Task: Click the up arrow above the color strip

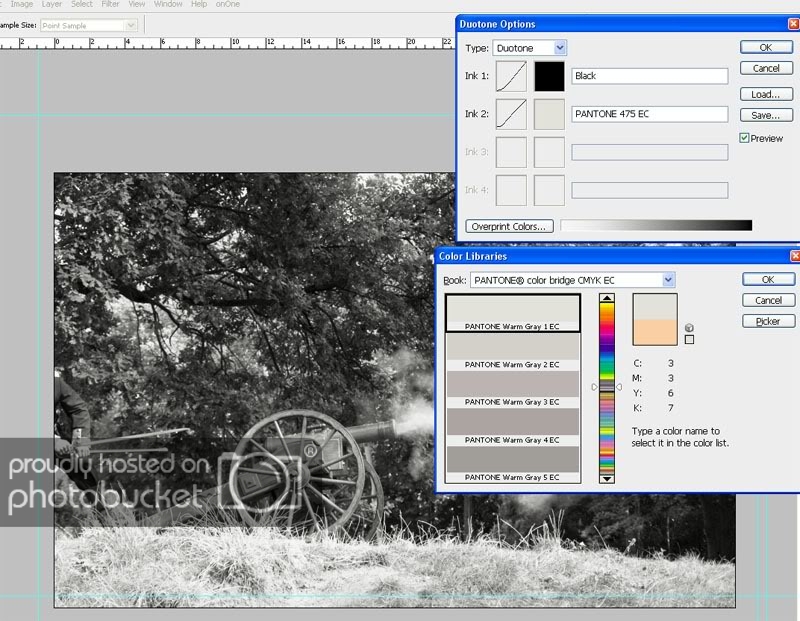Action: point(606,298)
